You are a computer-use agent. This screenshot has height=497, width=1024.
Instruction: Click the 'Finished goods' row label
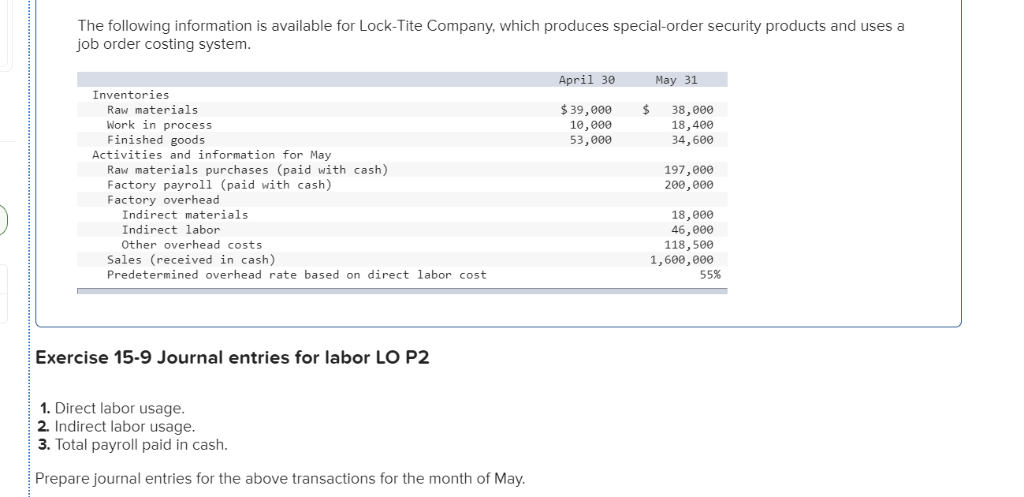click(x=156, y=140)
